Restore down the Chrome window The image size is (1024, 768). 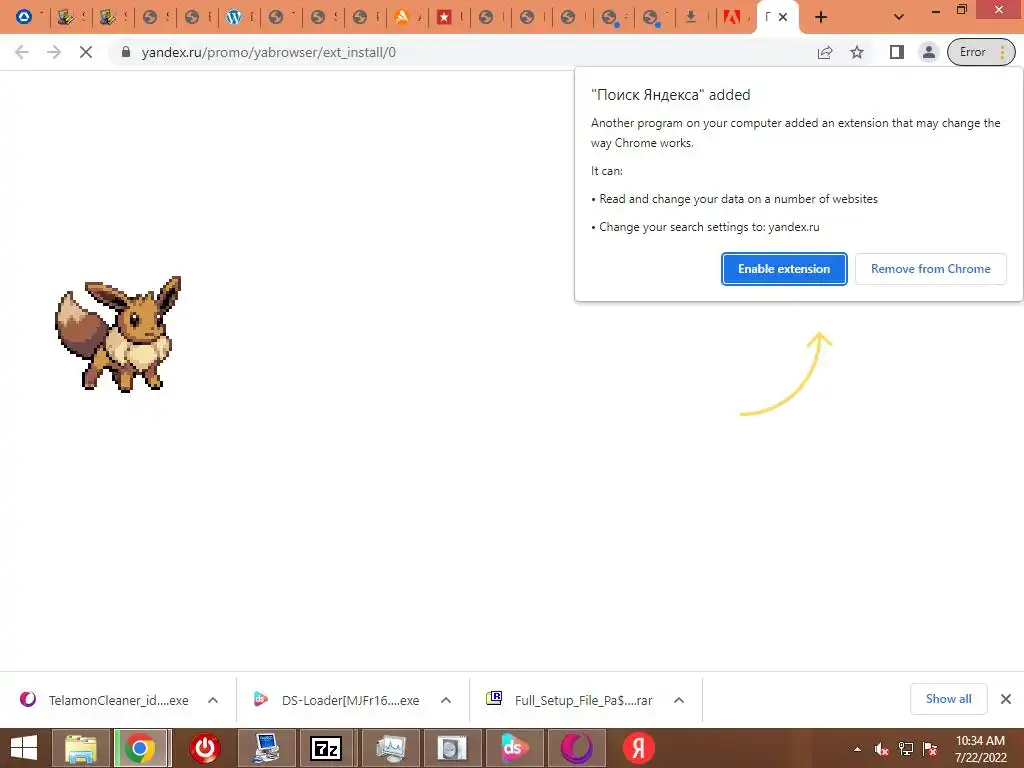[x=962, y=10]
